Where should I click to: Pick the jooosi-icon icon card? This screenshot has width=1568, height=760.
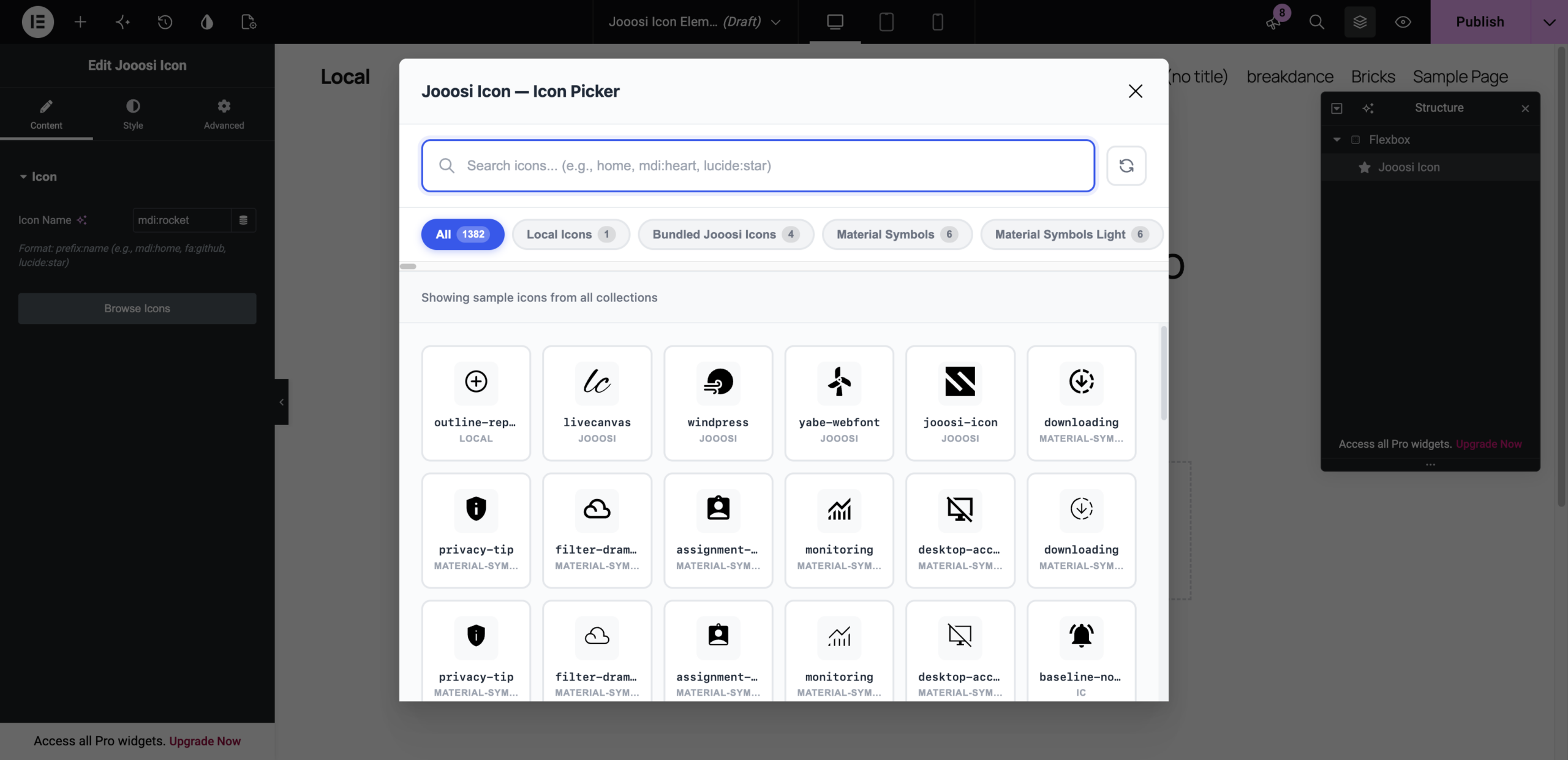(x=960, y=403)
